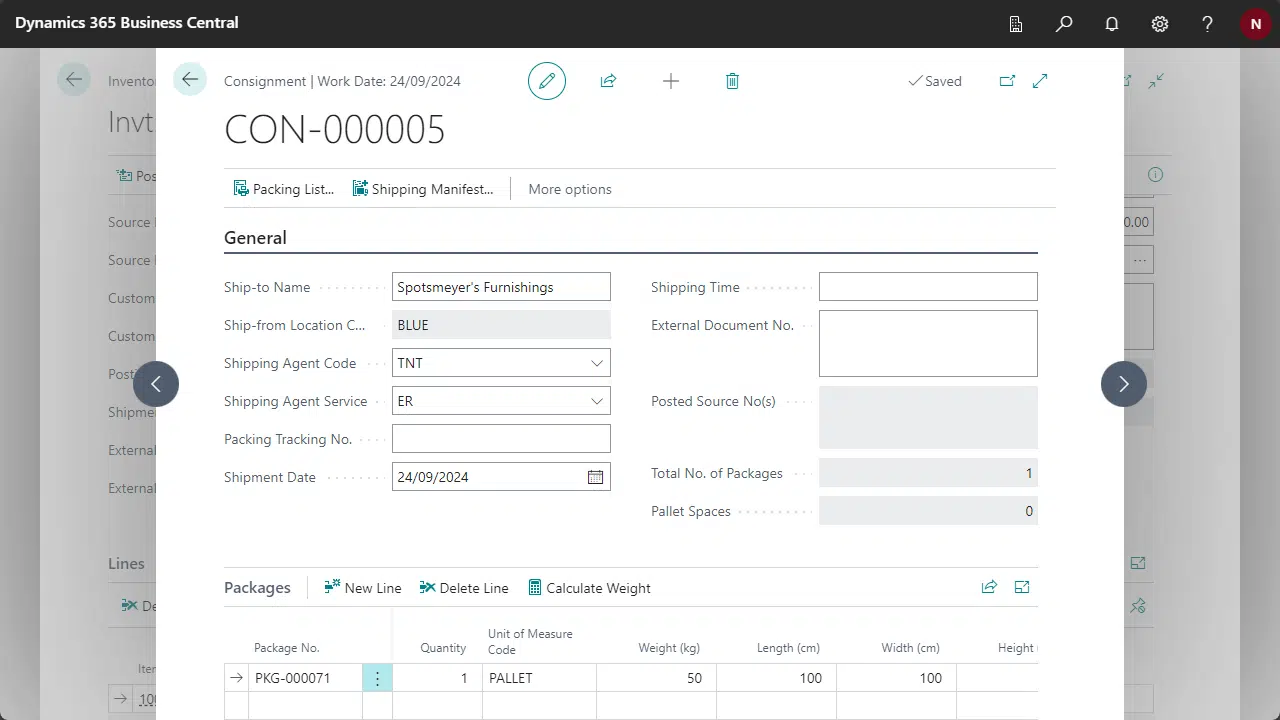Viewport: 1280px width, 720px height.
Task: Click the Weight value 50 cell
Action: [x=656, y=678]
